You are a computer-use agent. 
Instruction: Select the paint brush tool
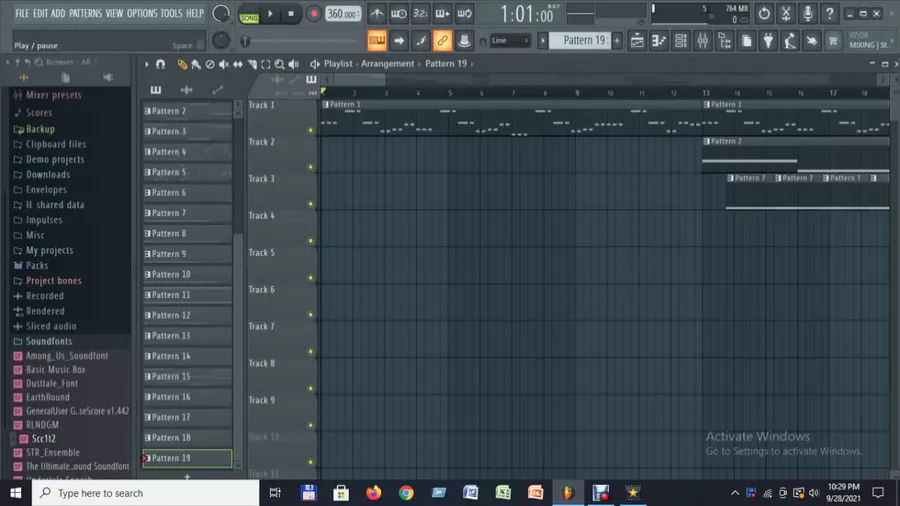coord(196,64)
